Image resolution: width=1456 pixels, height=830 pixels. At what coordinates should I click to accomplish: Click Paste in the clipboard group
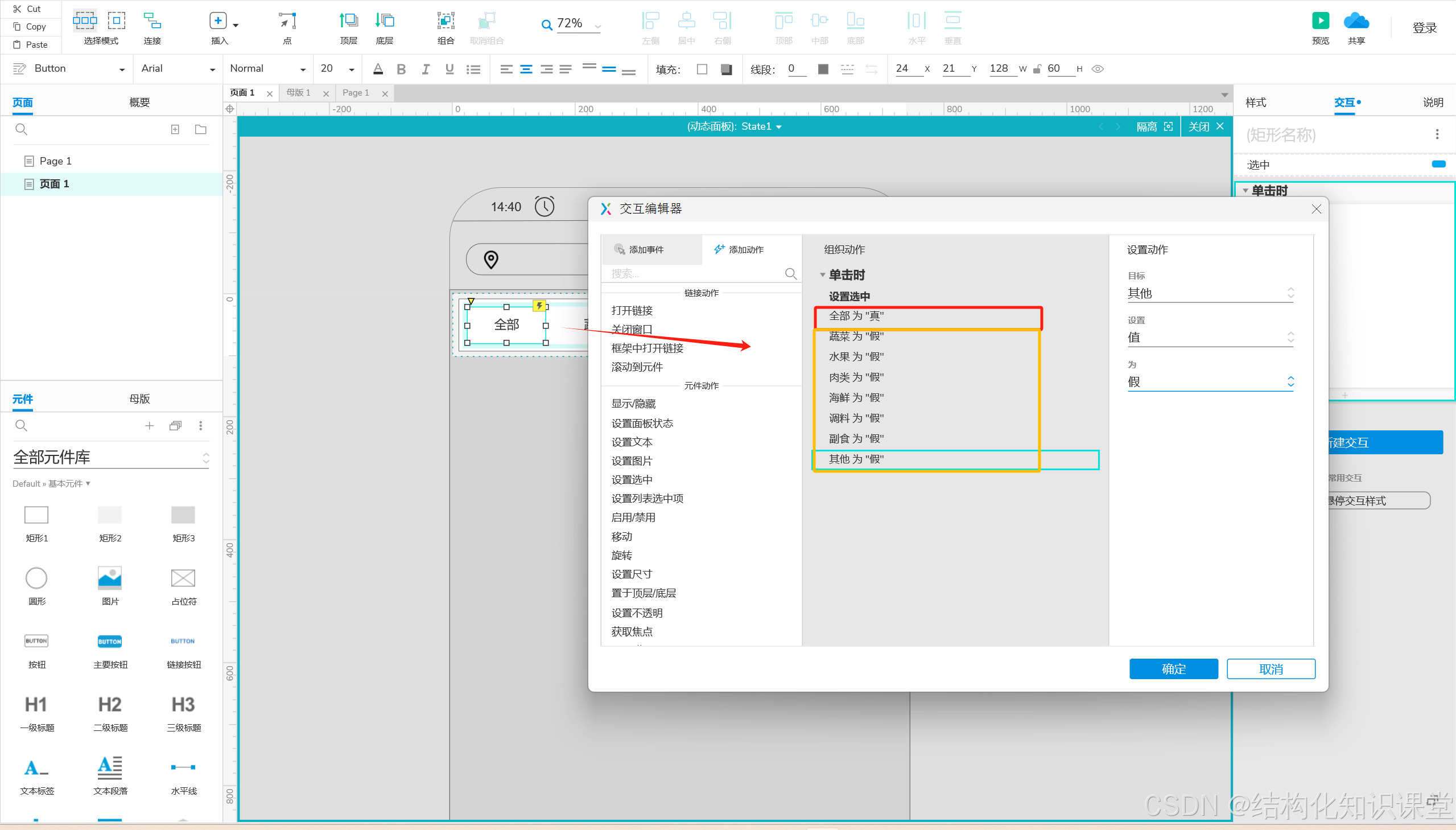pyautogui.click(x=31, y=44)
